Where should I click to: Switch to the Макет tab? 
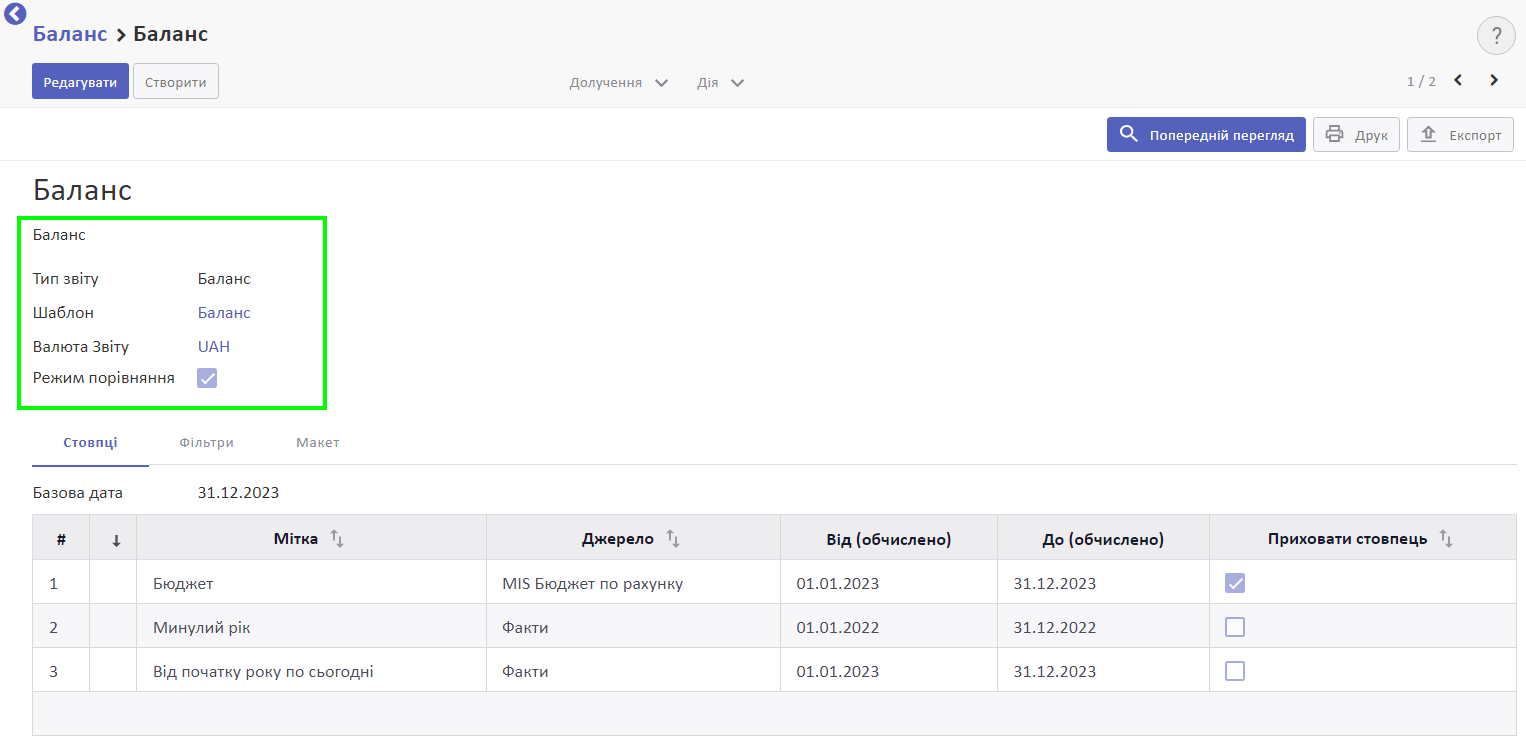[x=318, y=442]
